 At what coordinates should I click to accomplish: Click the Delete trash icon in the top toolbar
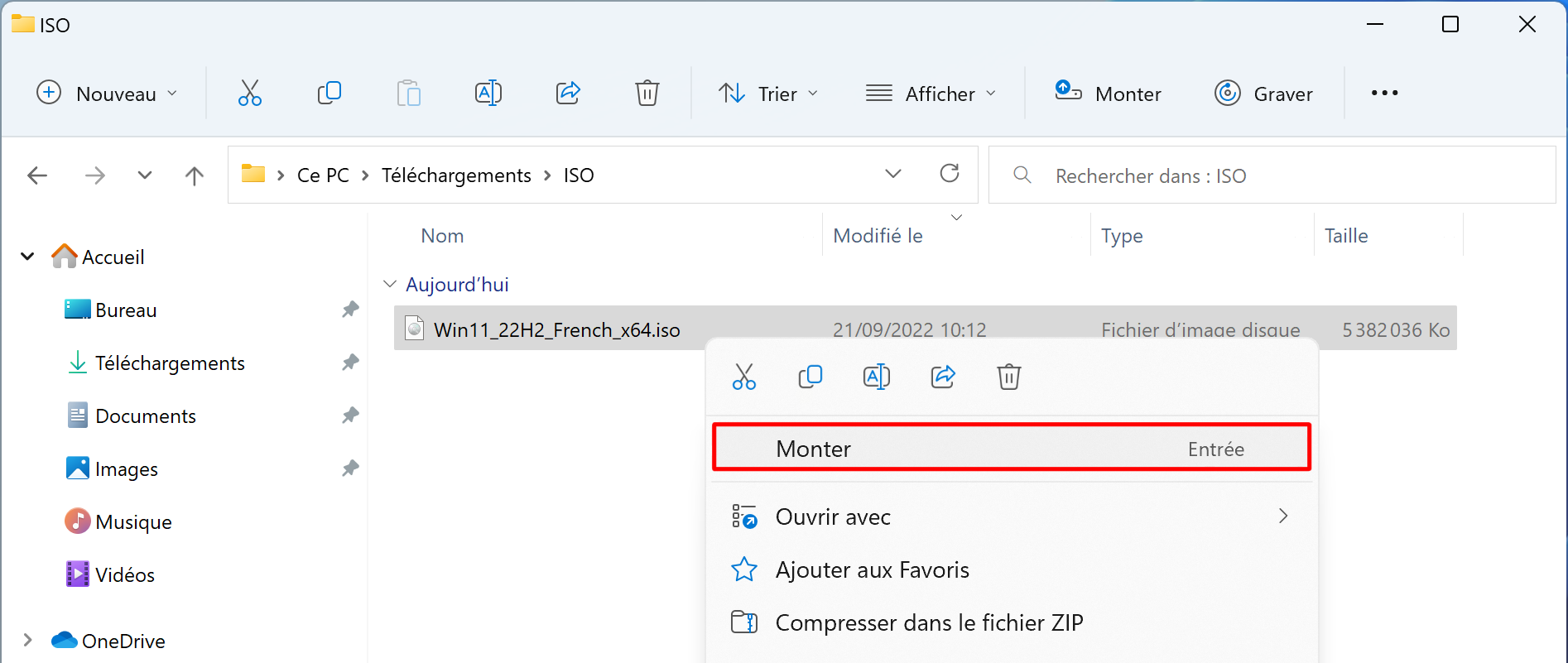[x=647, y=93]
